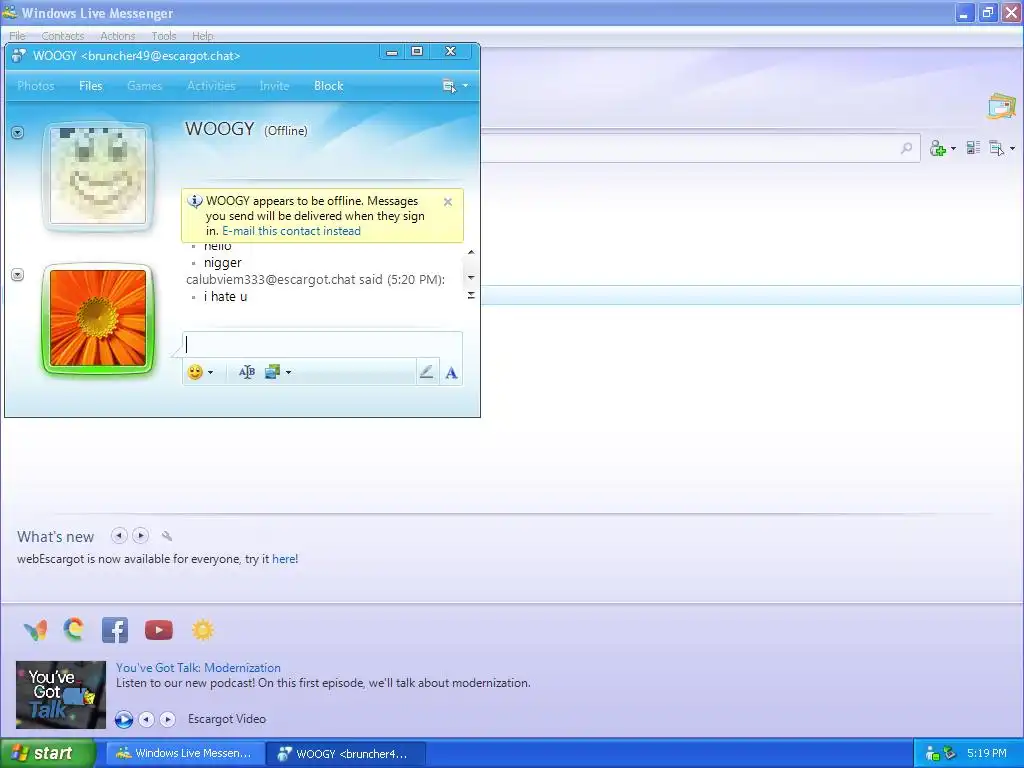Click Invite in the chat toolbar
The height and width of the screenshot is (768, 1024).
pyautogui.click(x=274, y=86)
